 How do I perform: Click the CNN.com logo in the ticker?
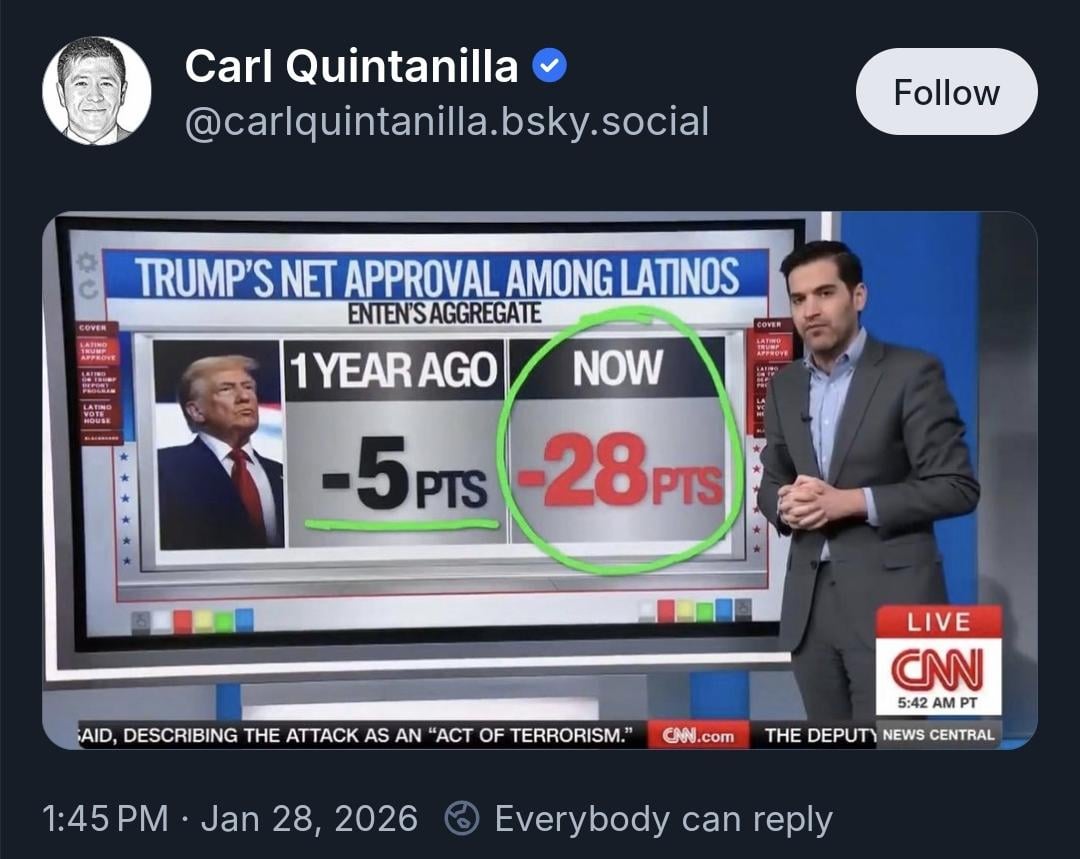[698, 736]
